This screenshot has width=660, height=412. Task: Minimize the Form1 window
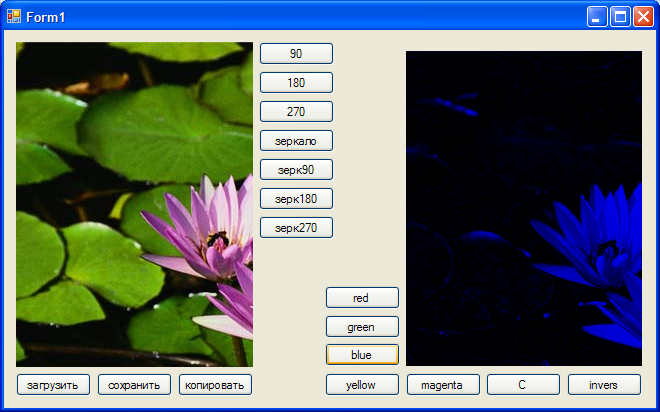597,17
